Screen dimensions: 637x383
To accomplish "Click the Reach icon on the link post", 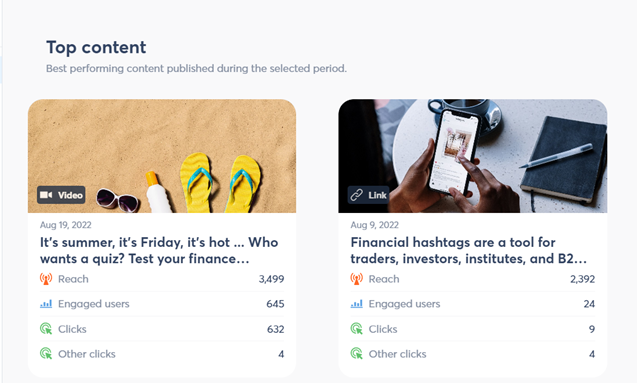I will [356, 279].
